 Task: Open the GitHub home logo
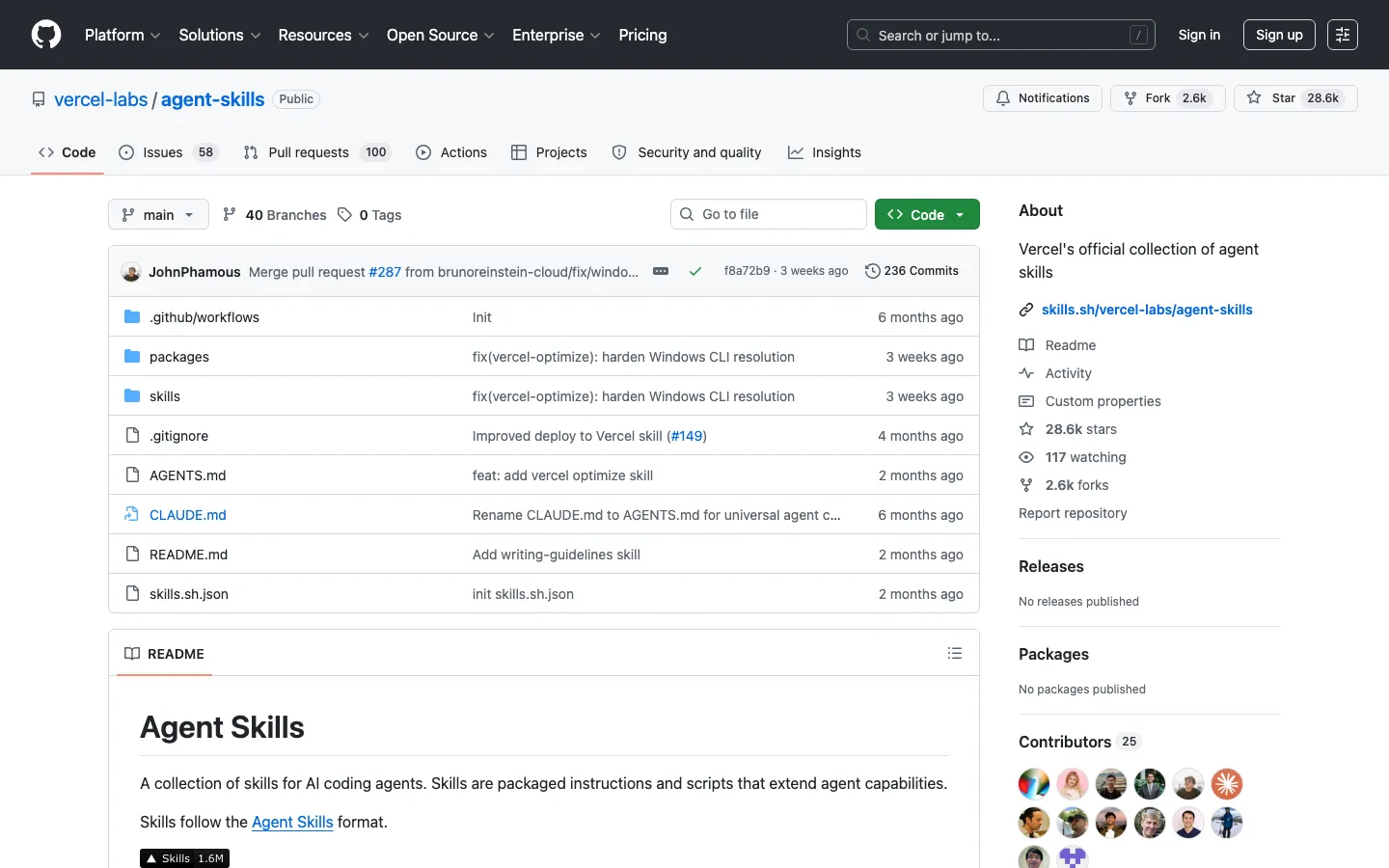point(46,35)
